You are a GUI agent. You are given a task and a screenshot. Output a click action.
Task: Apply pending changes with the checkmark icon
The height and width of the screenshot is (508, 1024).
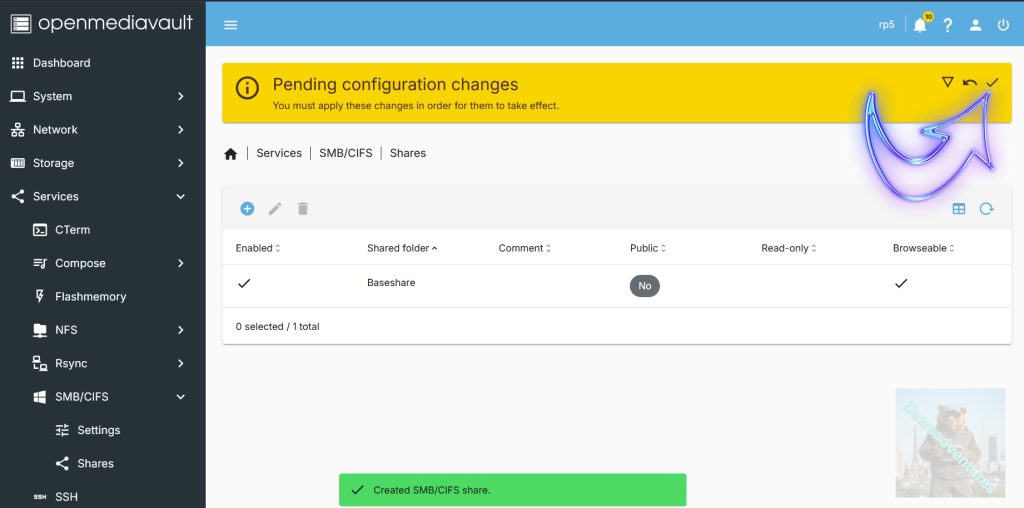coord(992,82)
